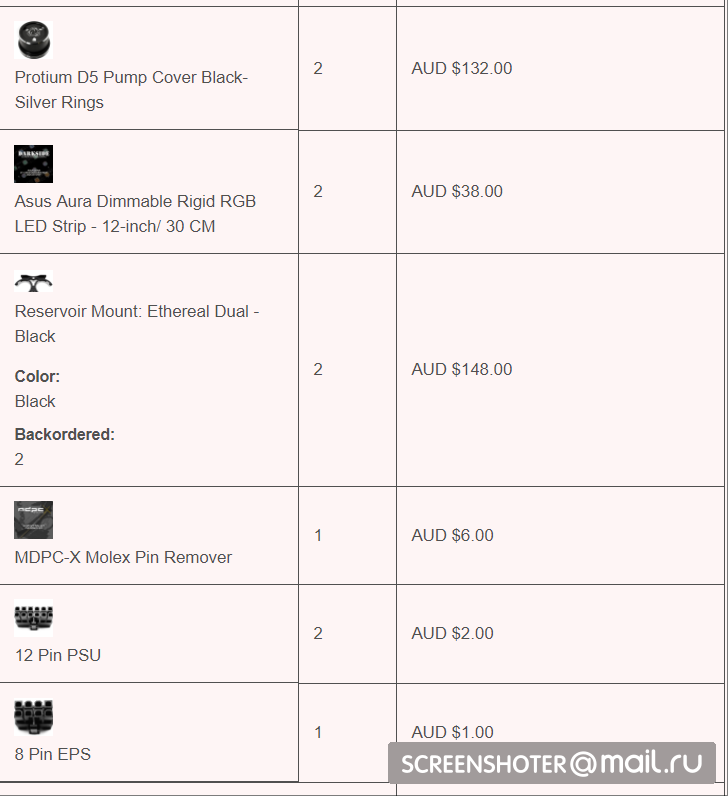This screenshot has height=796, width=728.
Task: Click the AUD $132.00 price
Action: (461, 68)
